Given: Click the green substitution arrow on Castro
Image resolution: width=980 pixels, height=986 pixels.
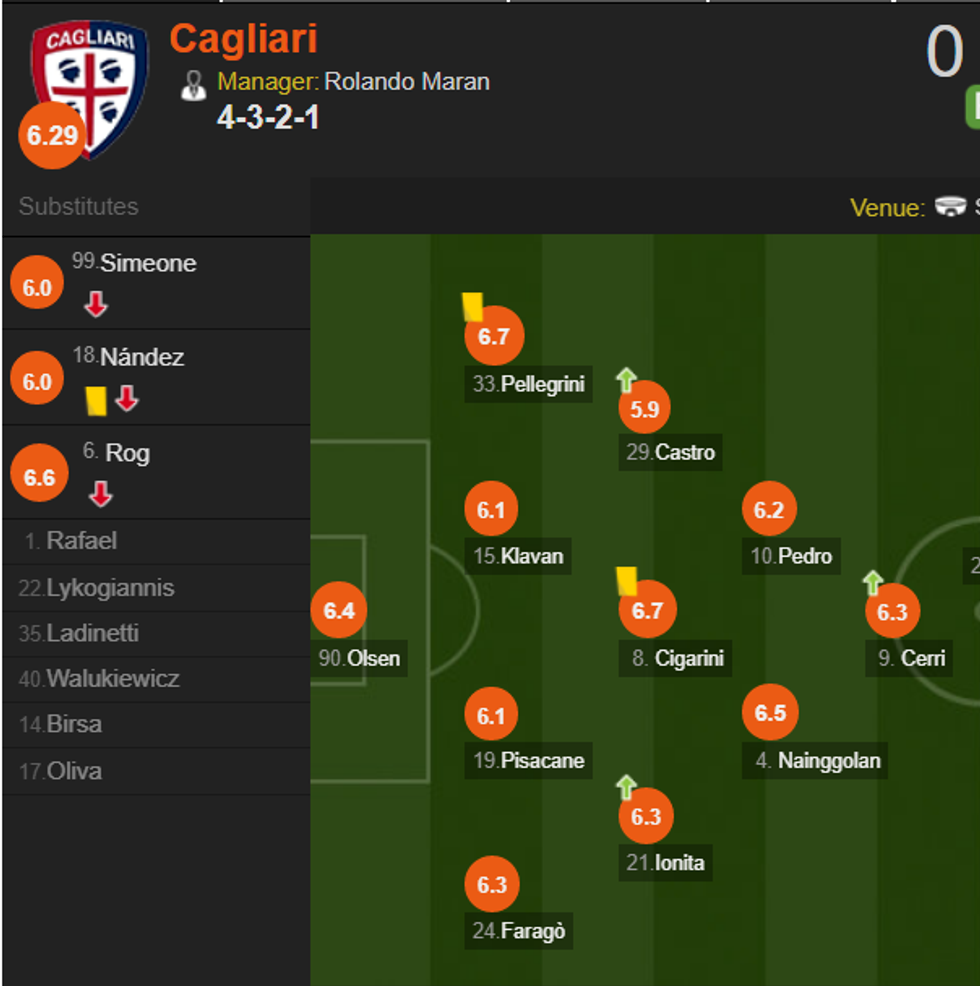Looking at the screenshot, I should click(626, 380).
